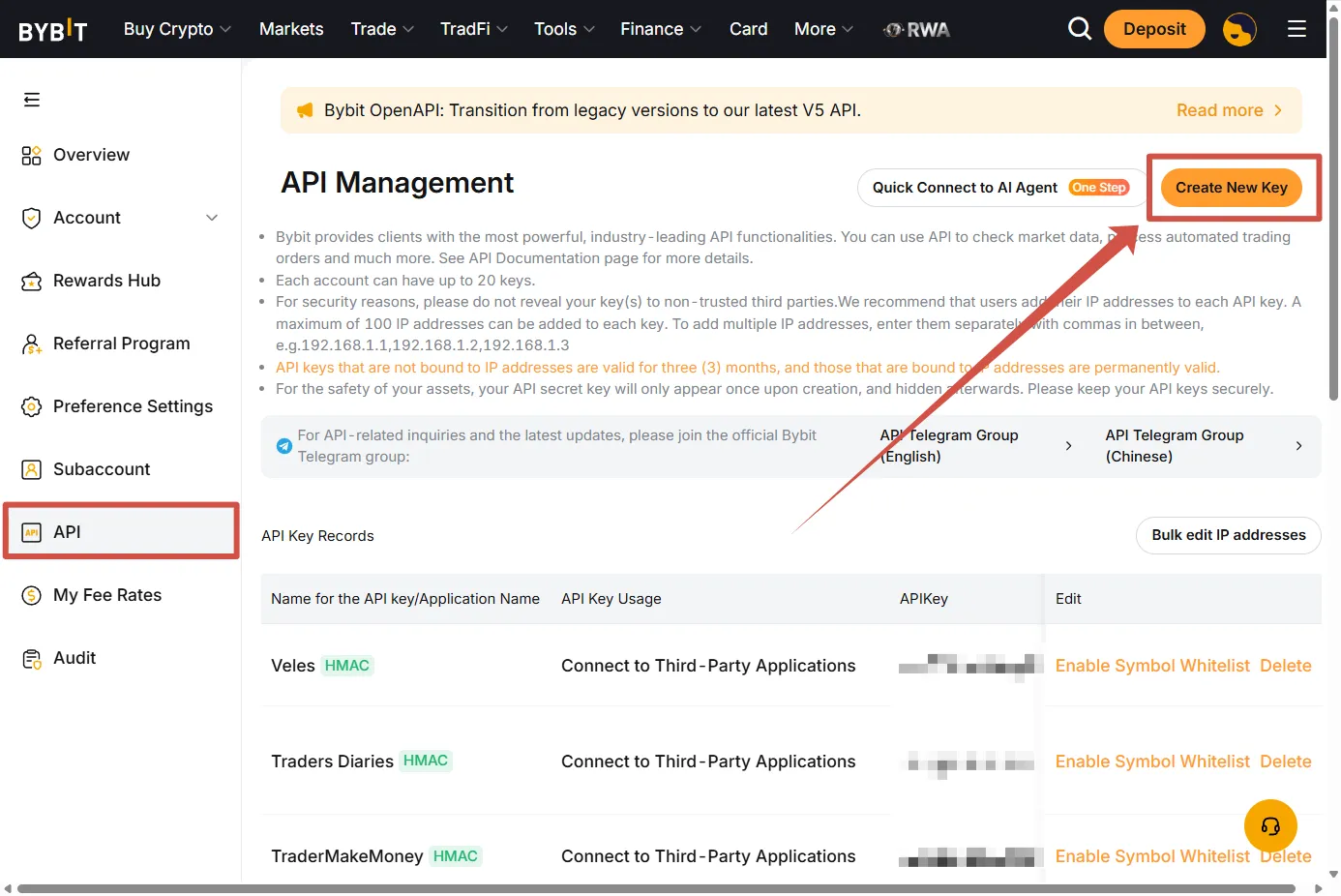Follow the Read more link in the banner
This screenshot has height=896, width=1341.
1229,110
